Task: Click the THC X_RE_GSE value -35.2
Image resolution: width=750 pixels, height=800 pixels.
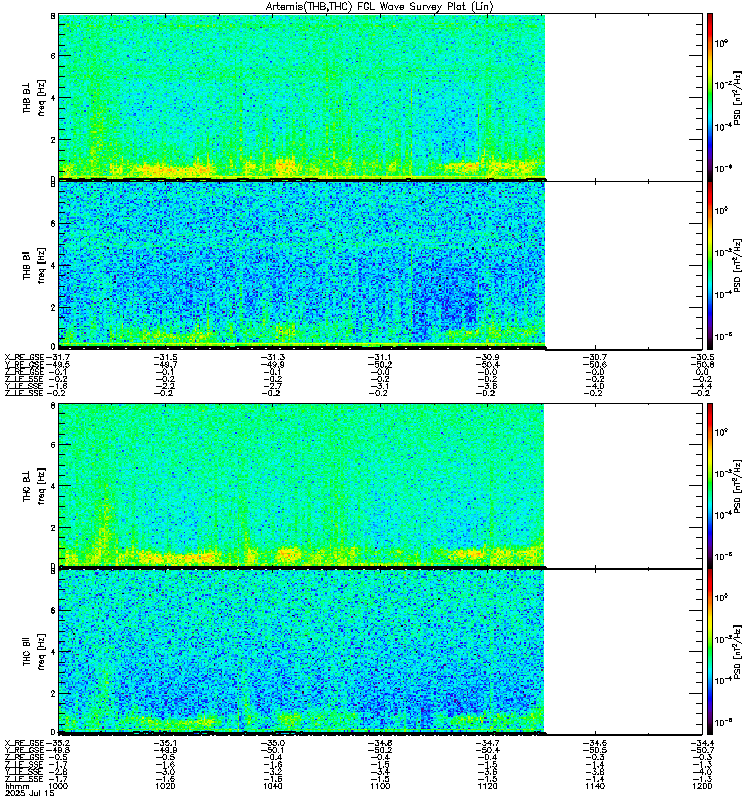Action: [x=57, y=743]
